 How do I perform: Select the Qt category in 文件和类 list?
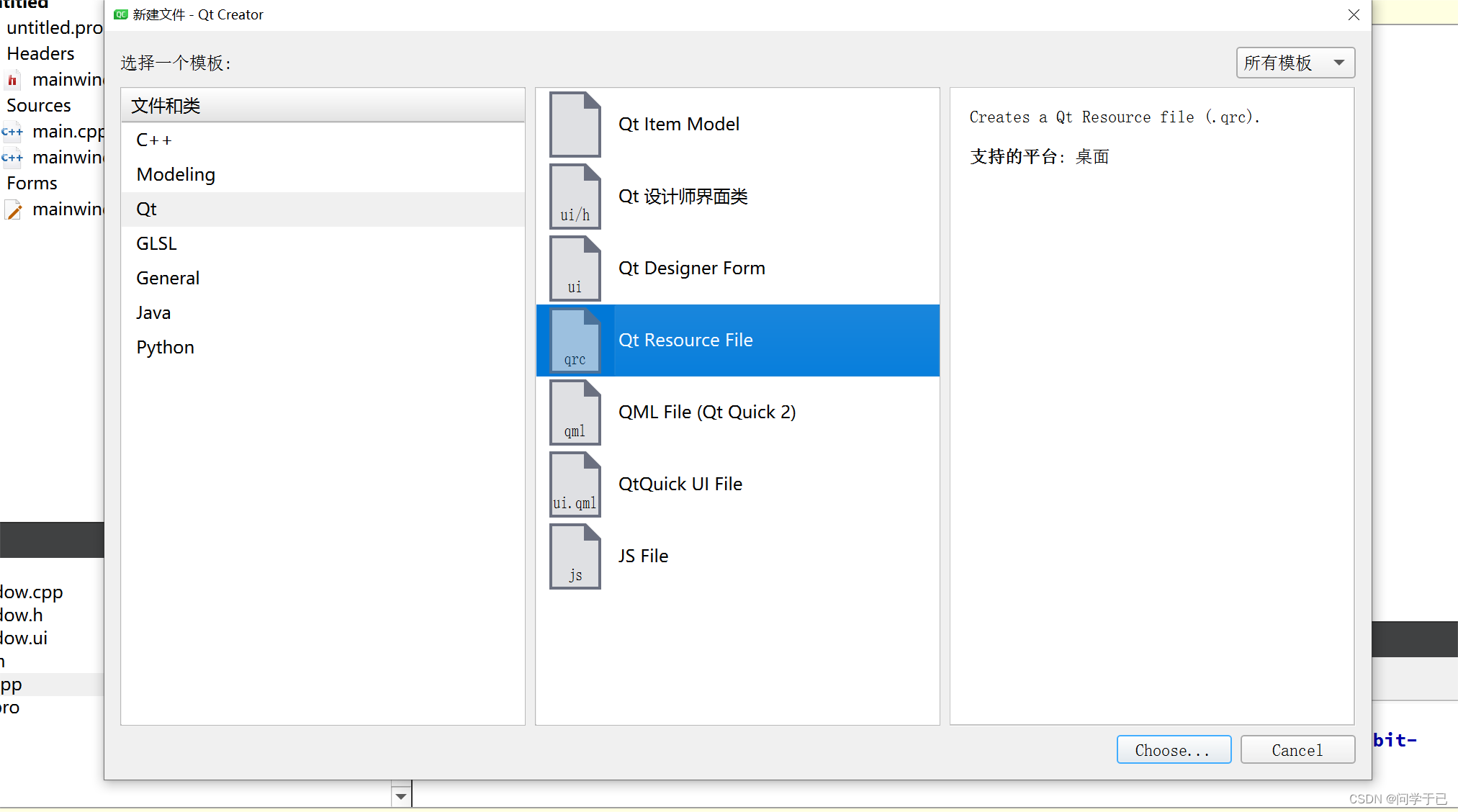coord(146,209)
